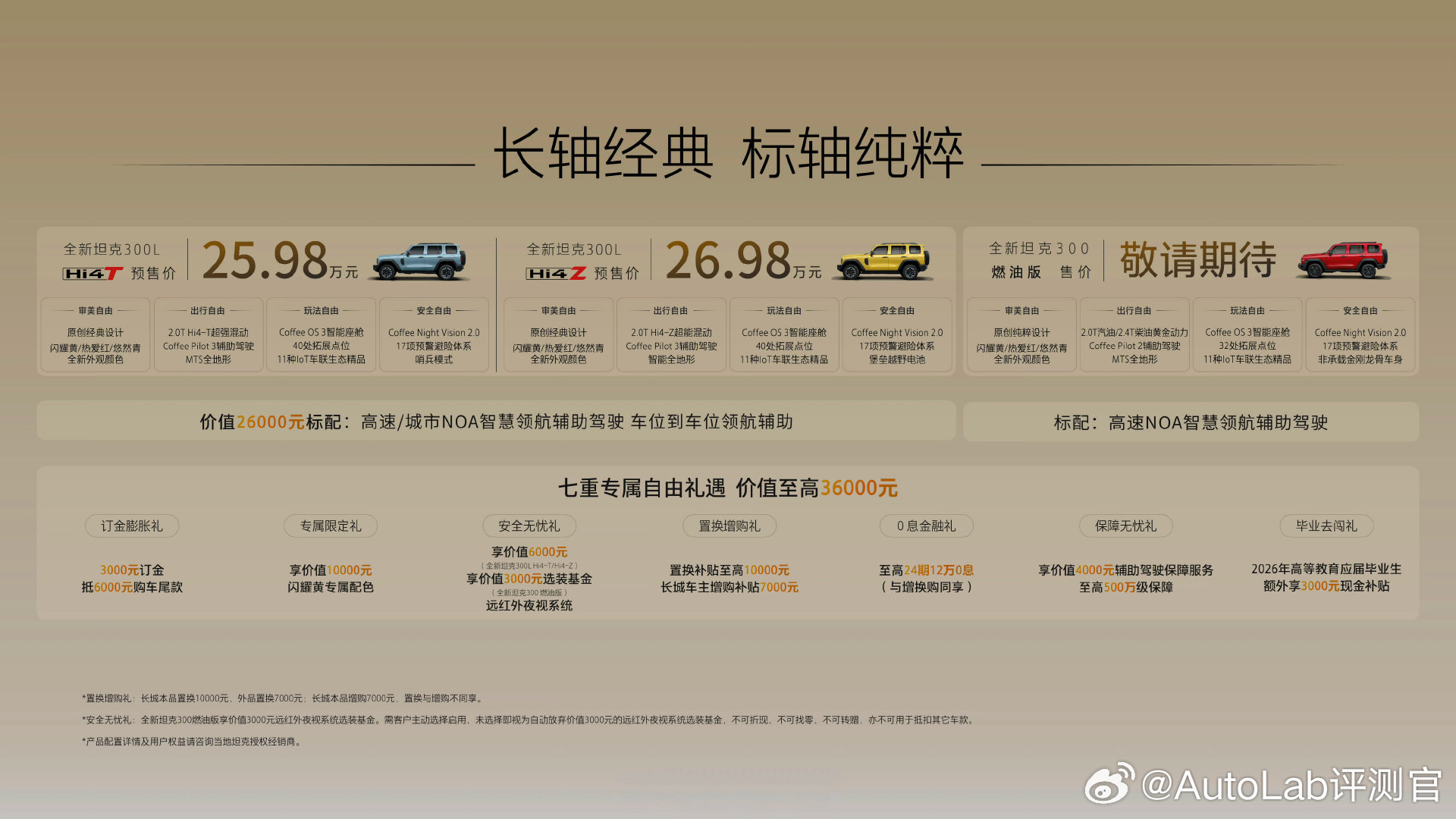Click the *安全无忧礼 footnote line
Viewport: 1456px width, 819px height.
pos(528,720)
